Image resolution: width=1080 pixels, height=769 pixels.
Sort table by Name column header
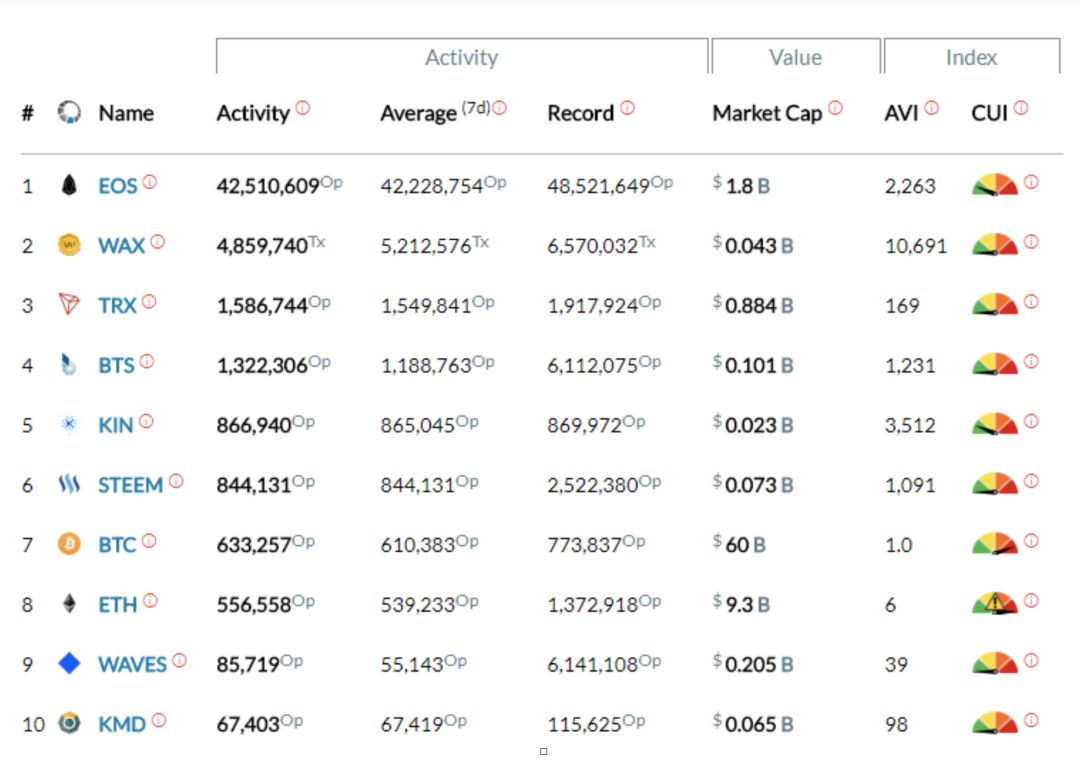point(126,113)
